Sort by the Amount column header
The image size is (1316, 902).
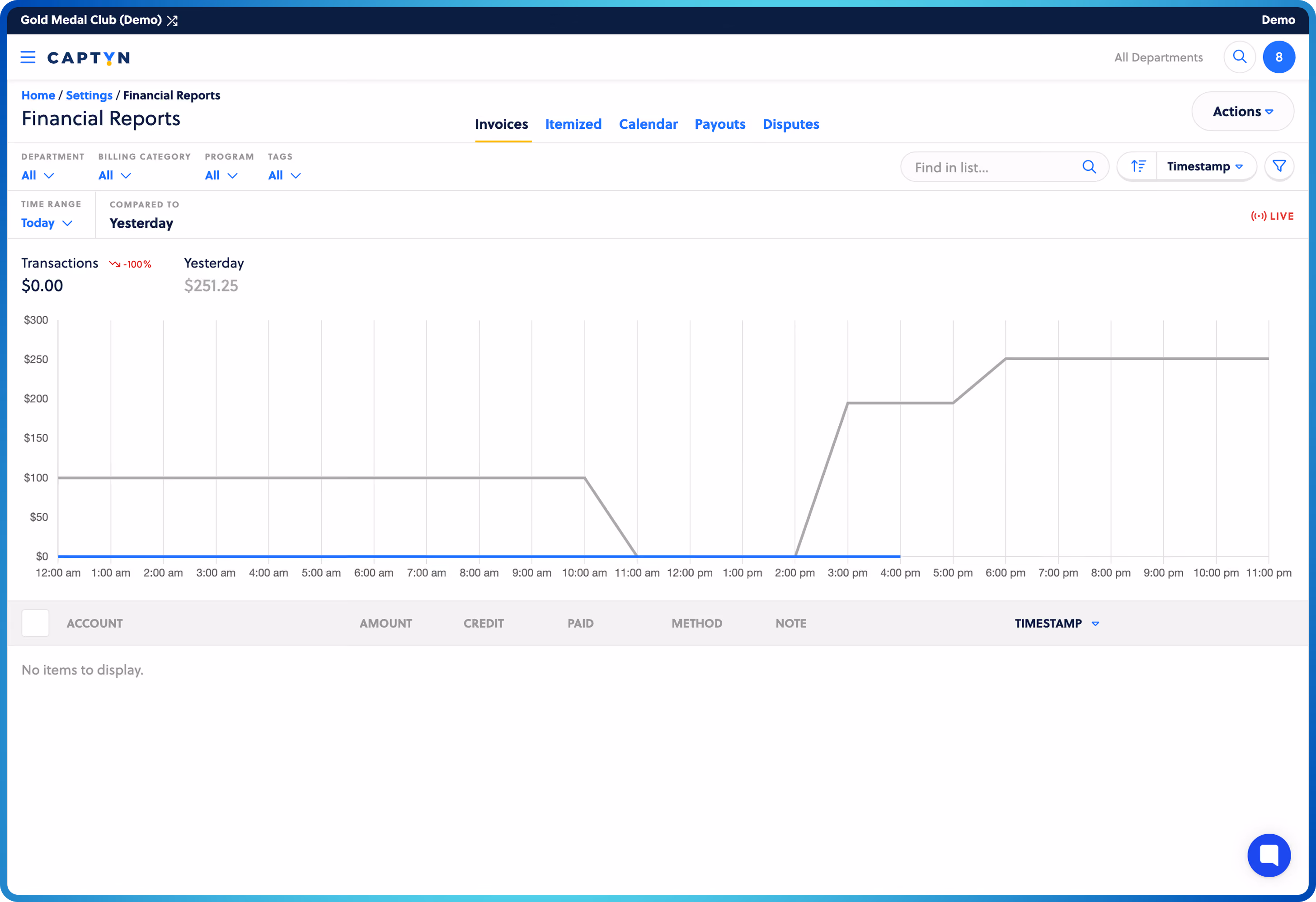pyautogui.click(x=385, y=624)
